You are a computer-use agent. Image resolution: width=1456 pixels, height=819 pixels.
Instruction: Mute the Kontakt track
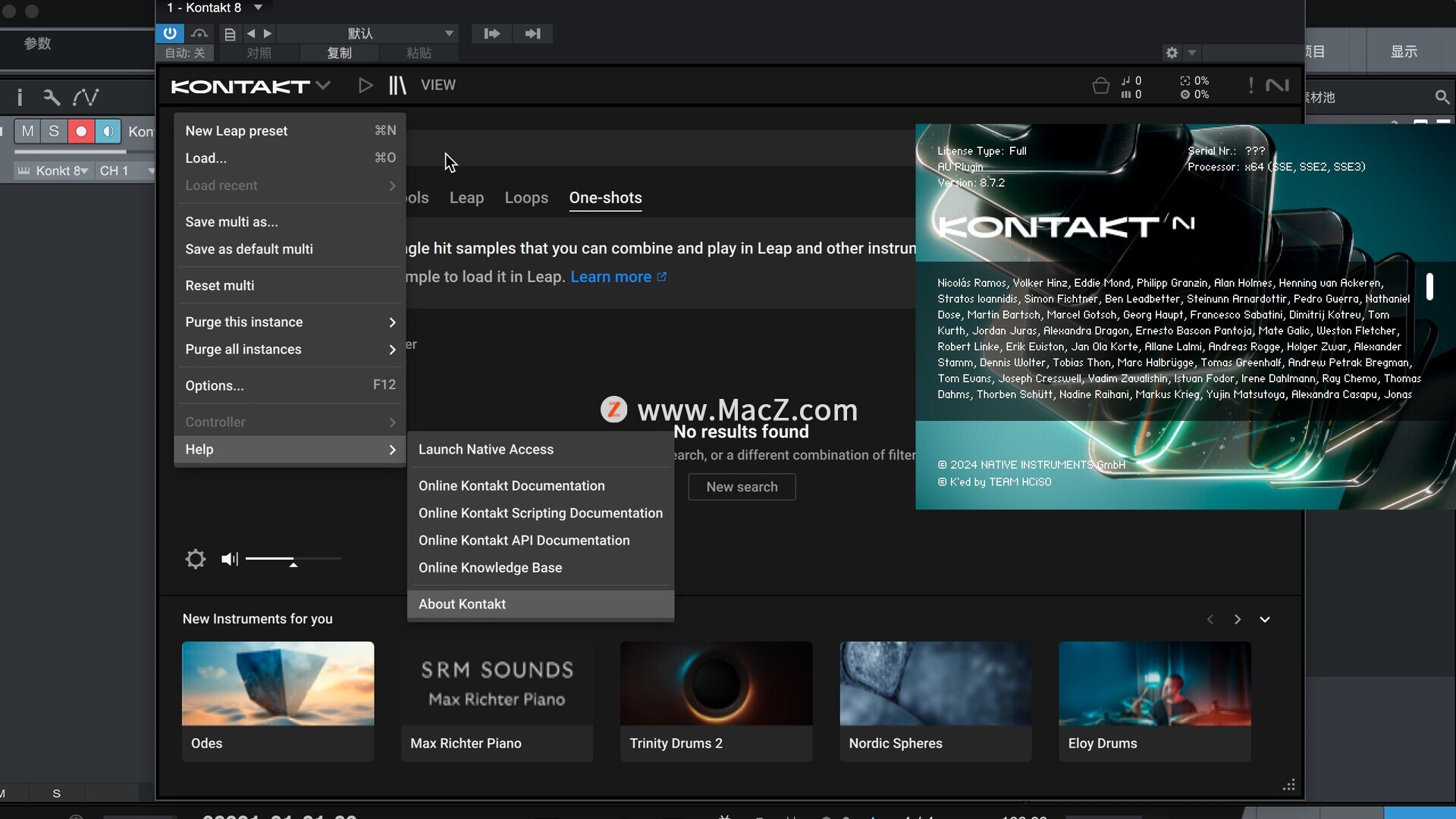tap(27, 131)
